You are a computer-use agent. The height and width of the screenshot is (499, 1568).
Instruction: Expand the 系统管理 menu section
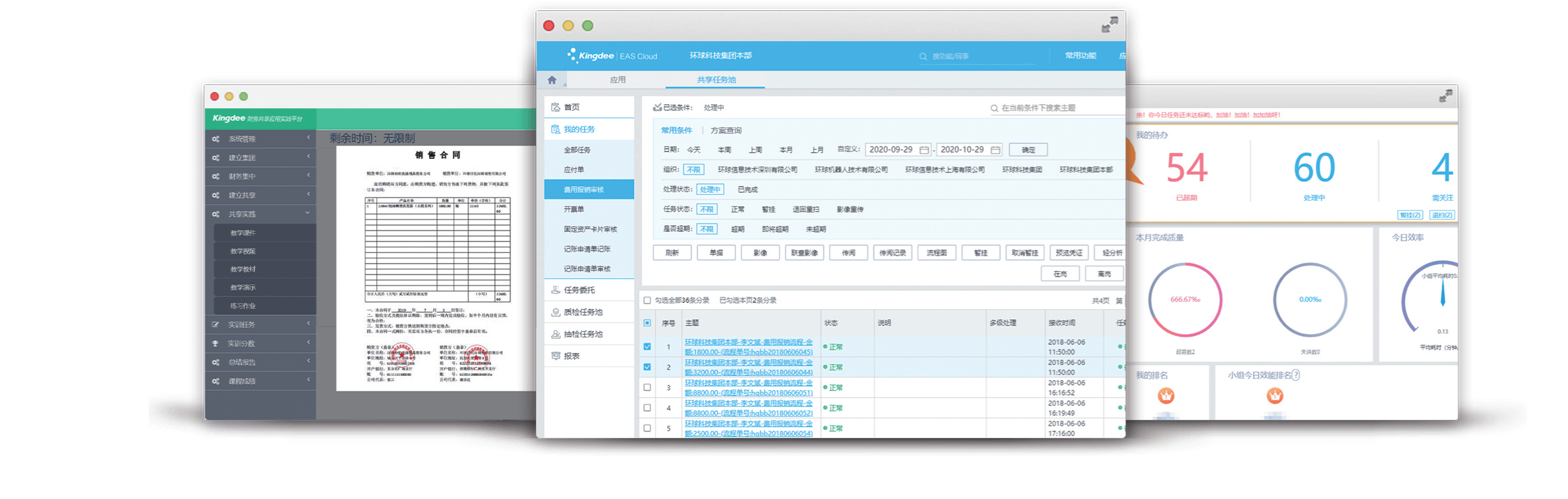[308, 139]
